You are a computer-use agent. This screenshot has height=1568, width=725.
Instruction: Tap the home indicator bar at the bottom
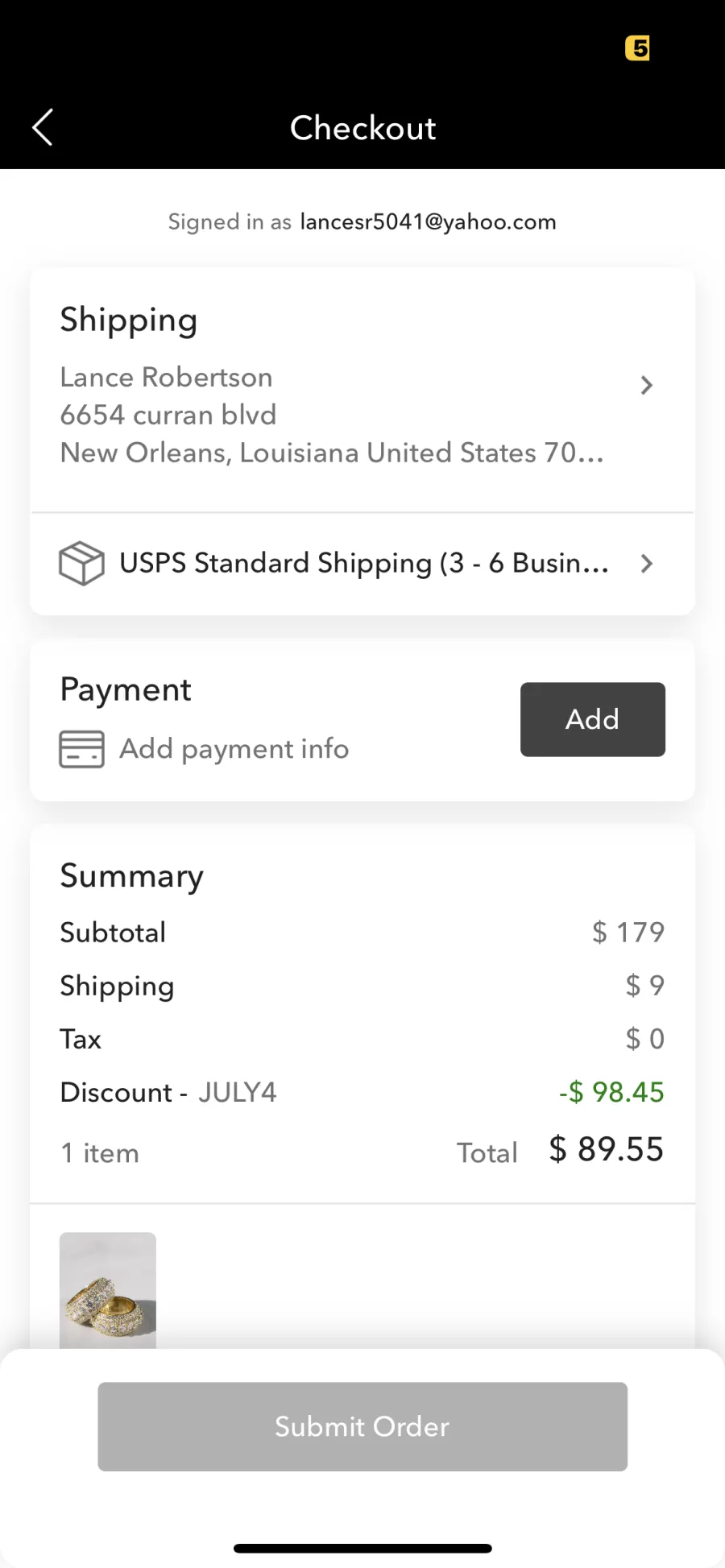[362, 1548]
